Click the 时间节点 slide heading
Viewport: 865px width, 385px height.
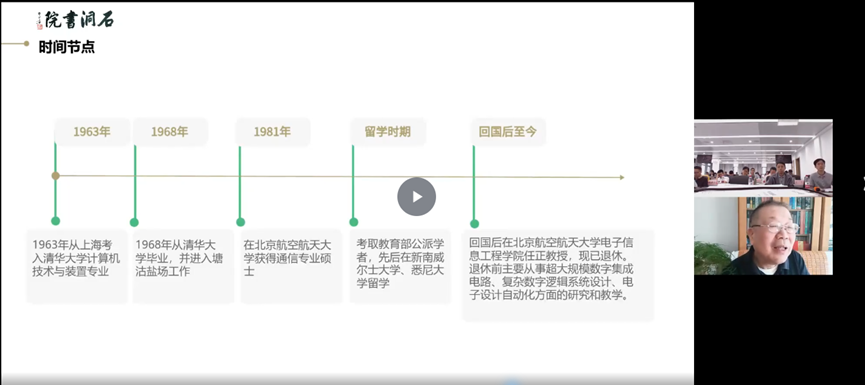(67, 47)
